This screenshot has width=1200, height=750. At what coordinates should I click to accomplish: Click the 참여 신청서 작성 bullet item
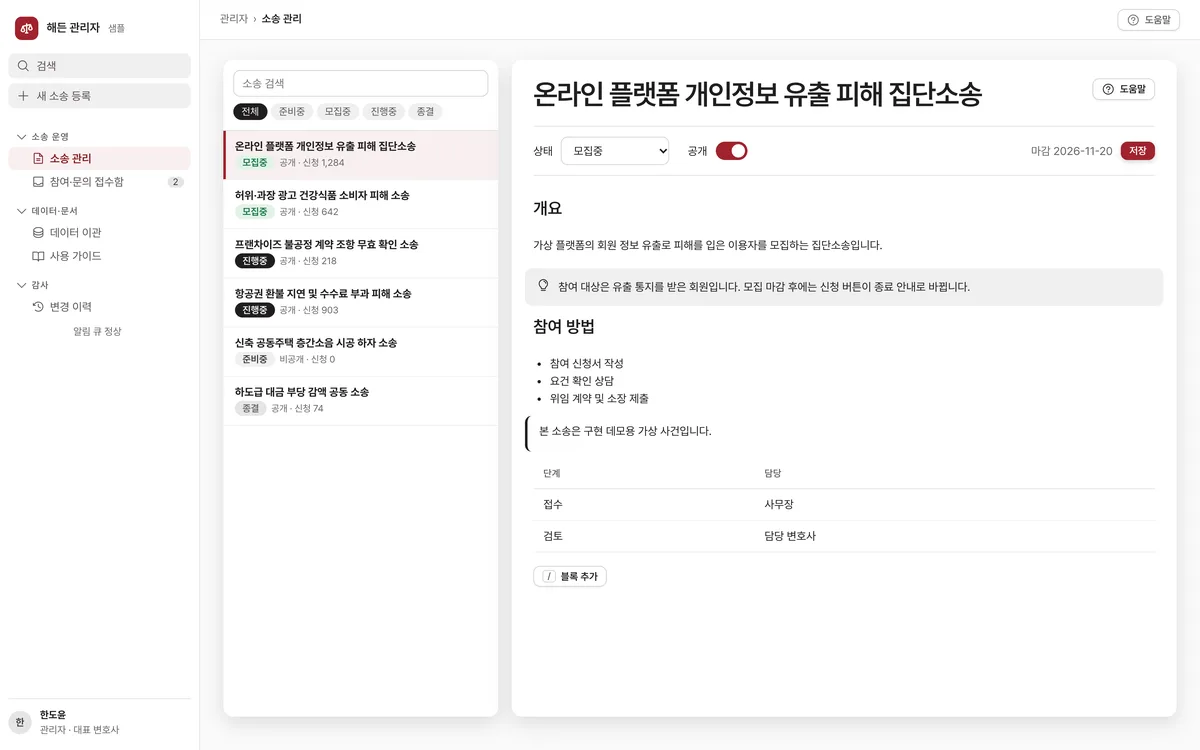pyautogui.click(x=586, y=363)
